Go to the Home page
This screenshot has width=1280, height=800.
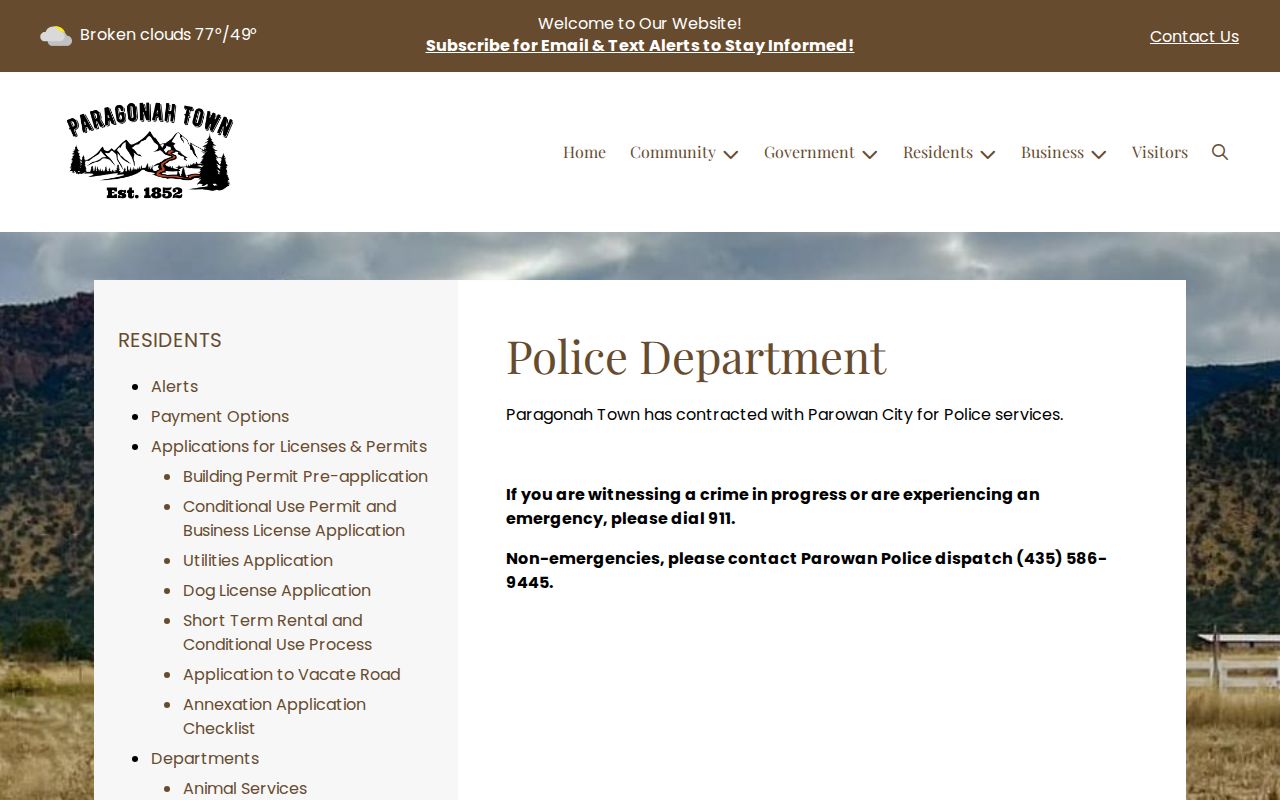[x=584, y=152]
